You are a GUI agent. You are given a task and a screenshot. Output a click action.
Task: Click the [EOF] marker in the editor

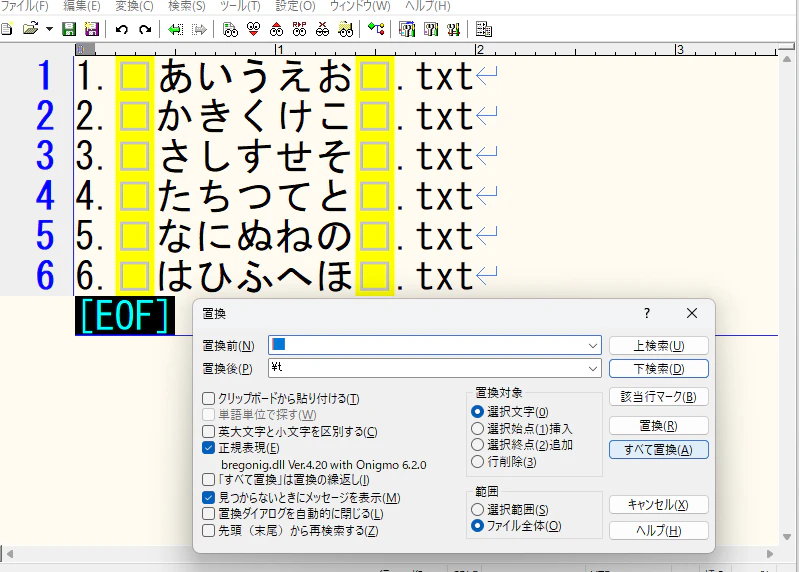coord(125,316)
